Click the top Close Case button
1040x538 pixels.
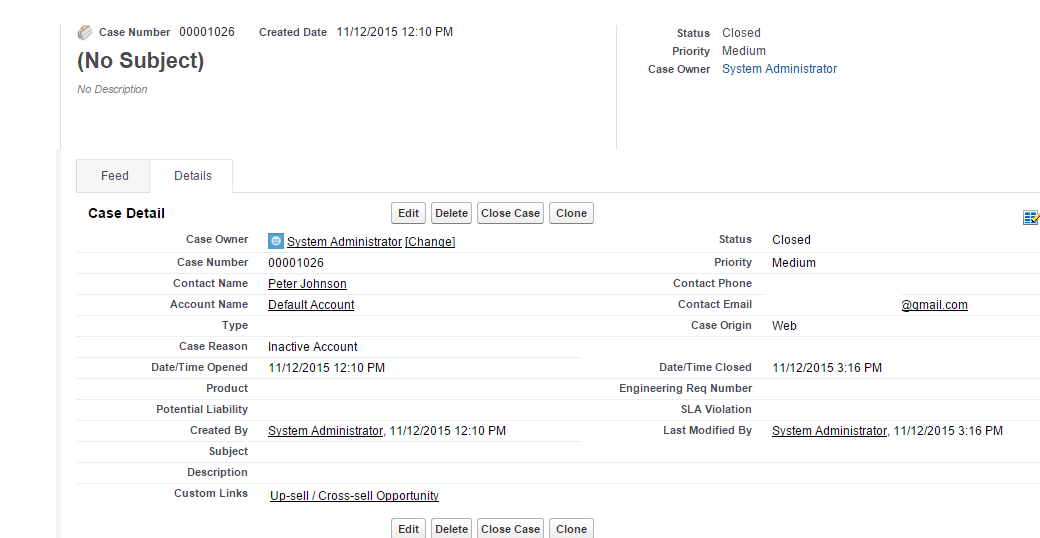tap(510, 213)
